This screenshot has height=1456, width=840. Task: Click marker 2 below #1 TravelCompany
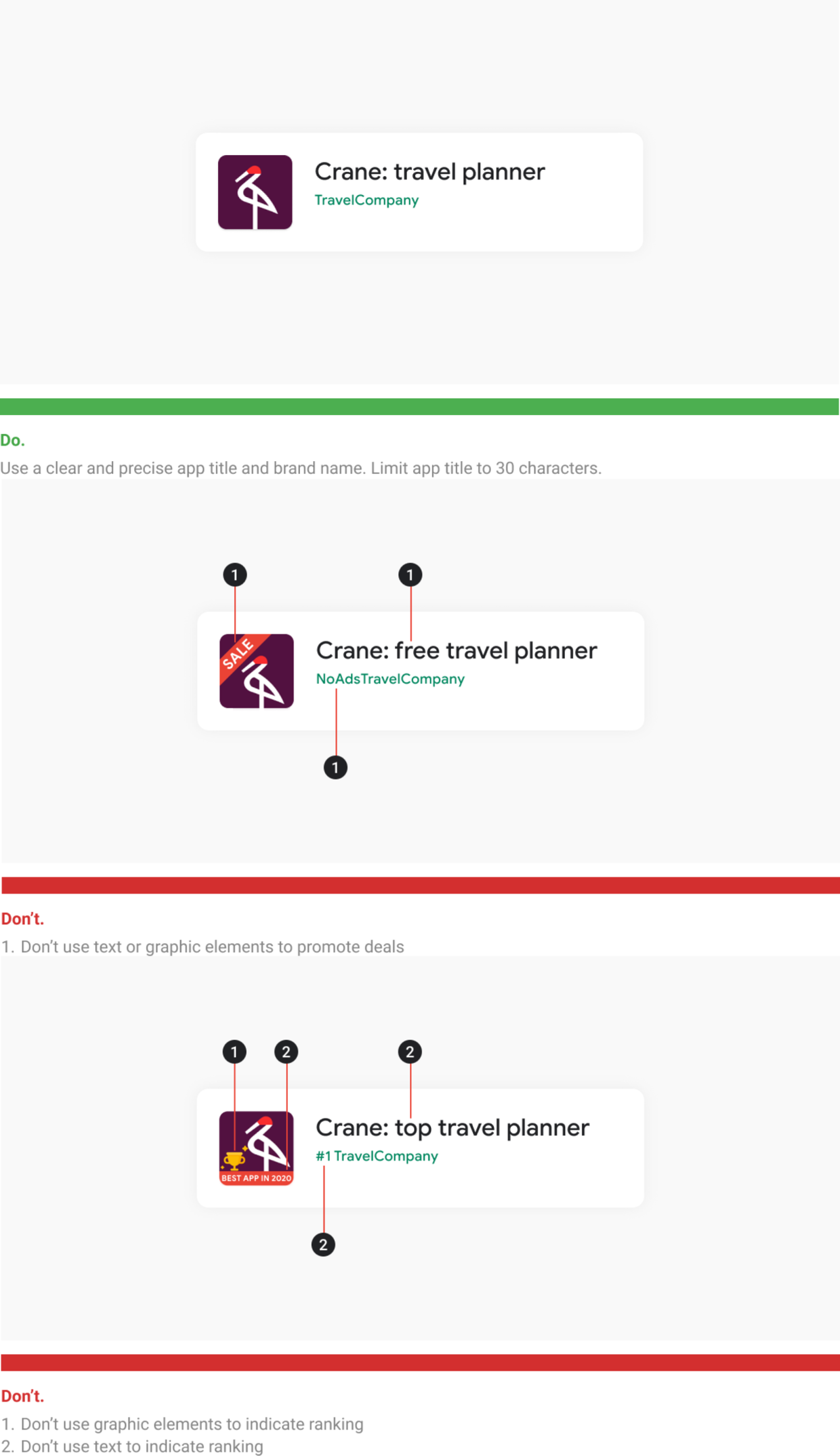click(x=323, y=1245)
